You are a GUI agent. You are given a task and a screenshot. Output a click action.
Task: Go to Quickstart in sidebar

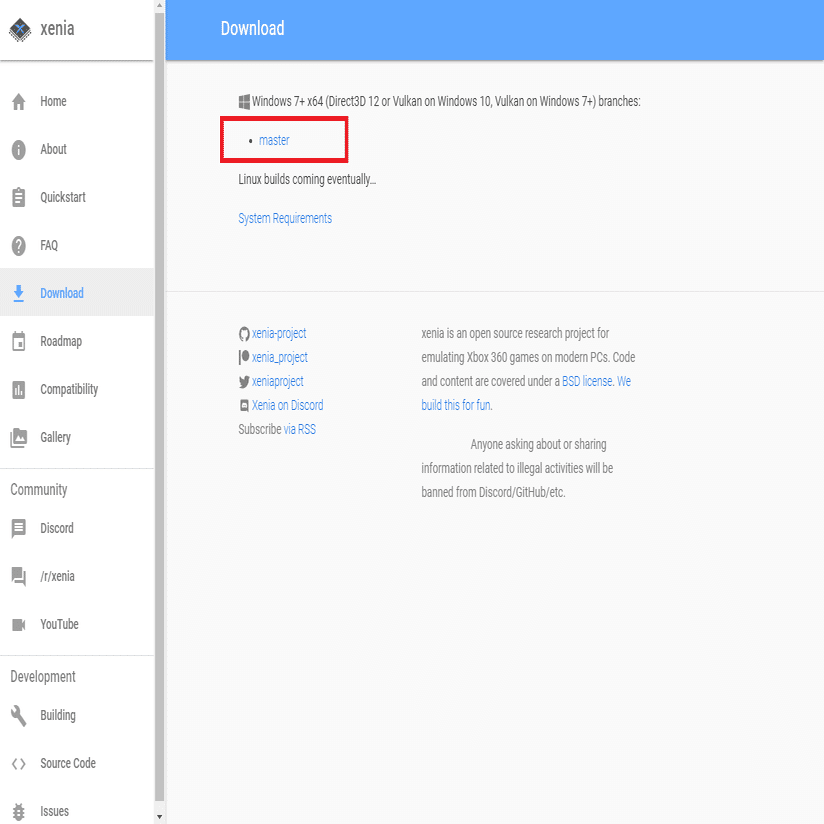coord(77,198)
